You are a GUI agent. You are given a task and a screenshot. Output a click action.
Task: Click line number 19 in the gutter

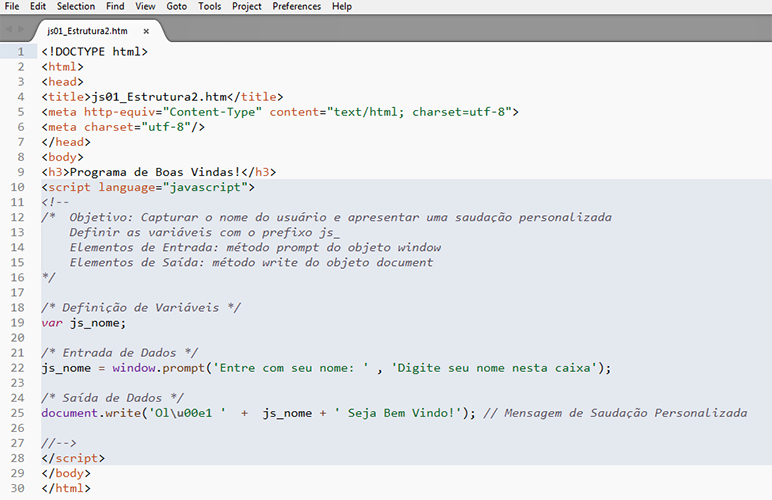pyautogui.click(x=18, y=323)
